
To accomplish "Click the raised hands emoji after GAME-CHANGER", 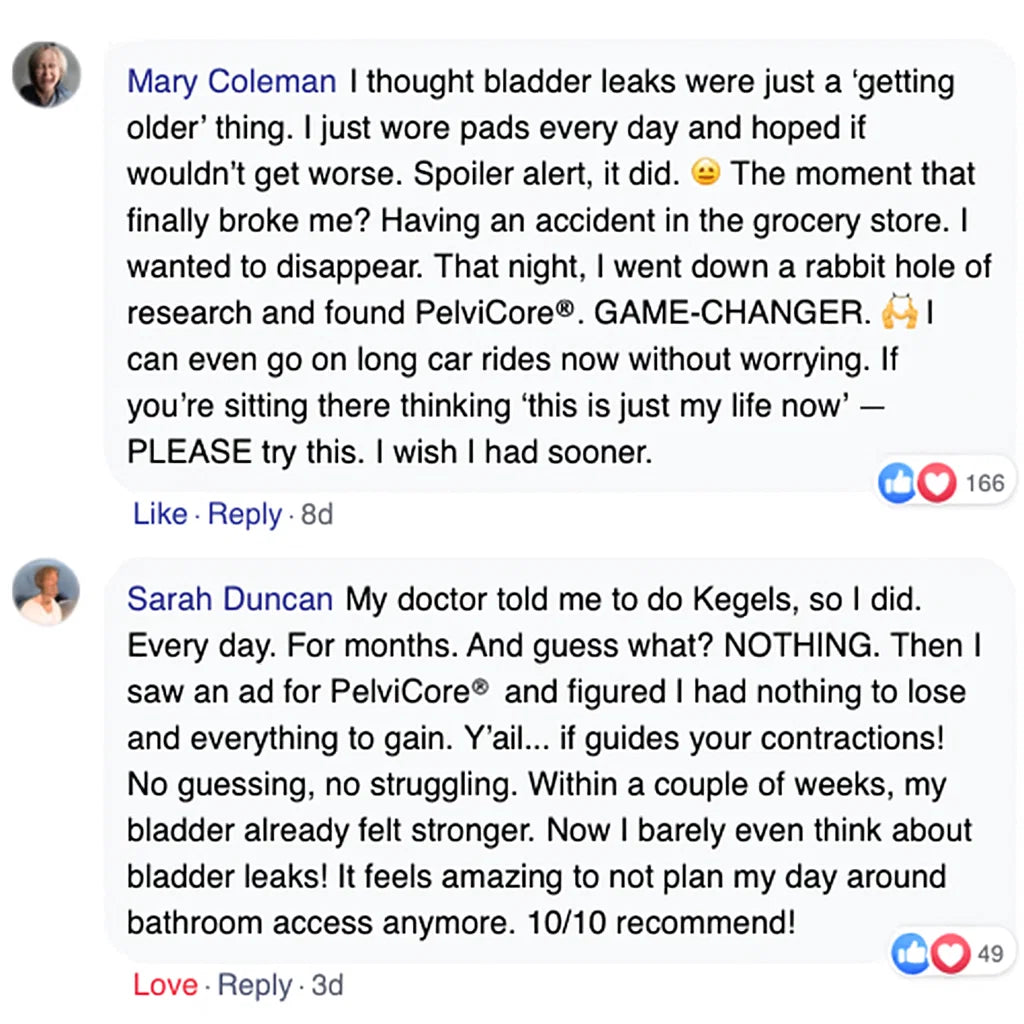I will pyautogui.click(x=898, y=313).
